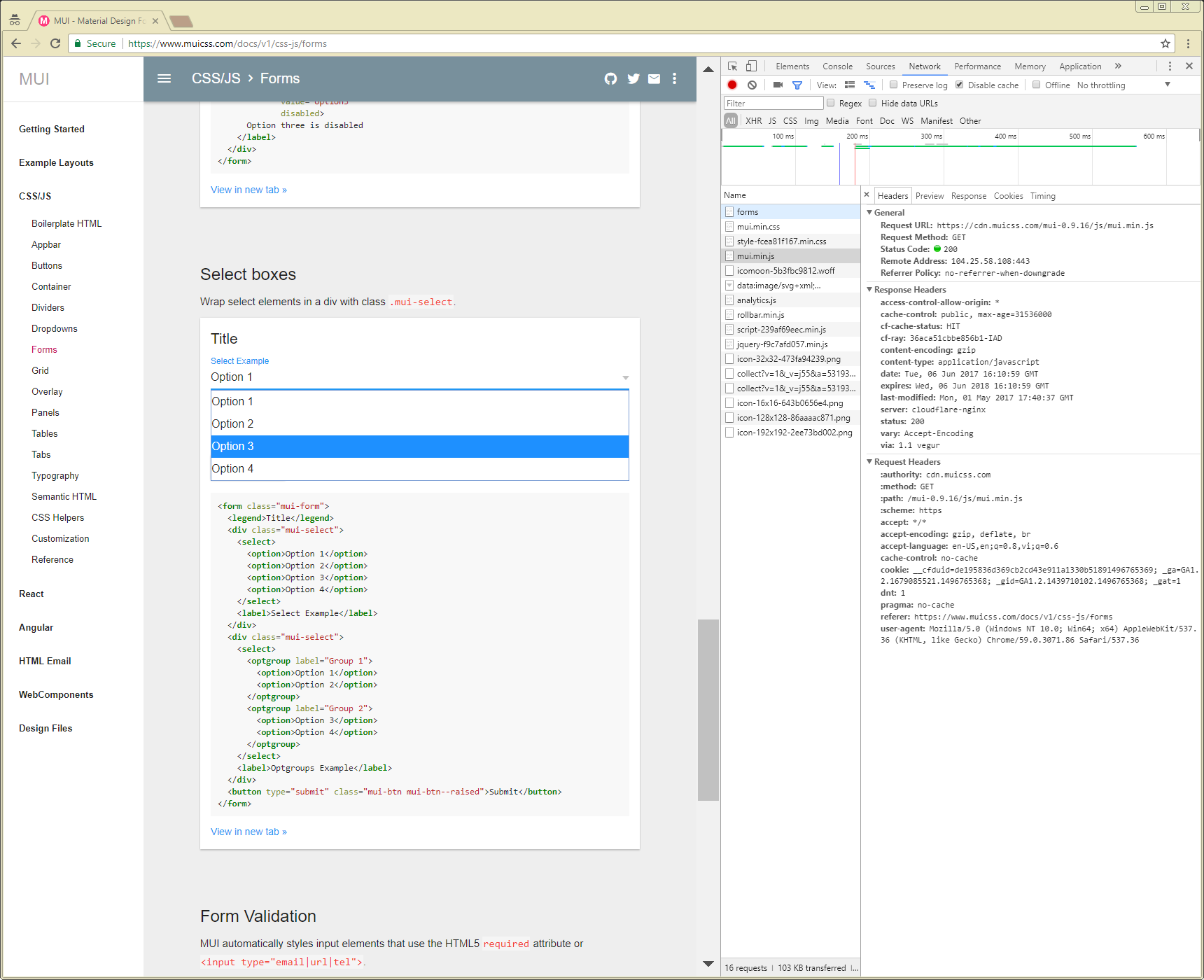
Task: Check Hide data URLs
Action: (872, 103)
